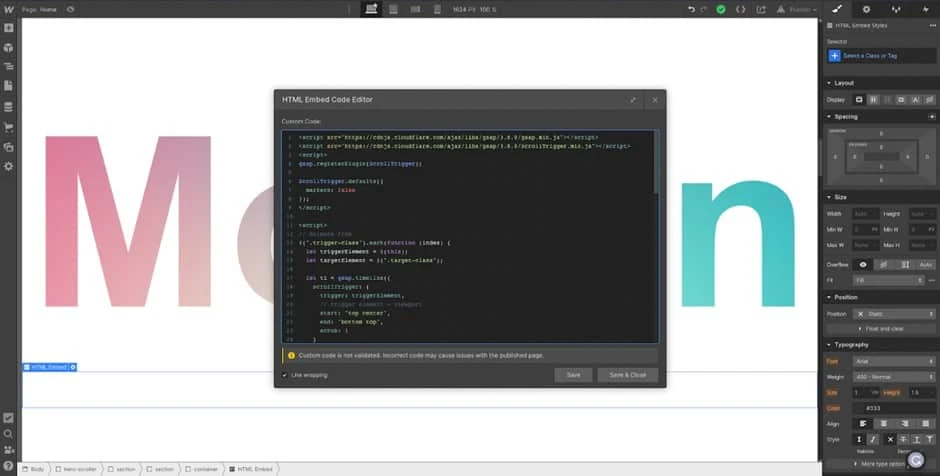The height and width of the screenshot is (476, 940).
Task: Open the Navigator panel icon
Action: click(8, 67)
